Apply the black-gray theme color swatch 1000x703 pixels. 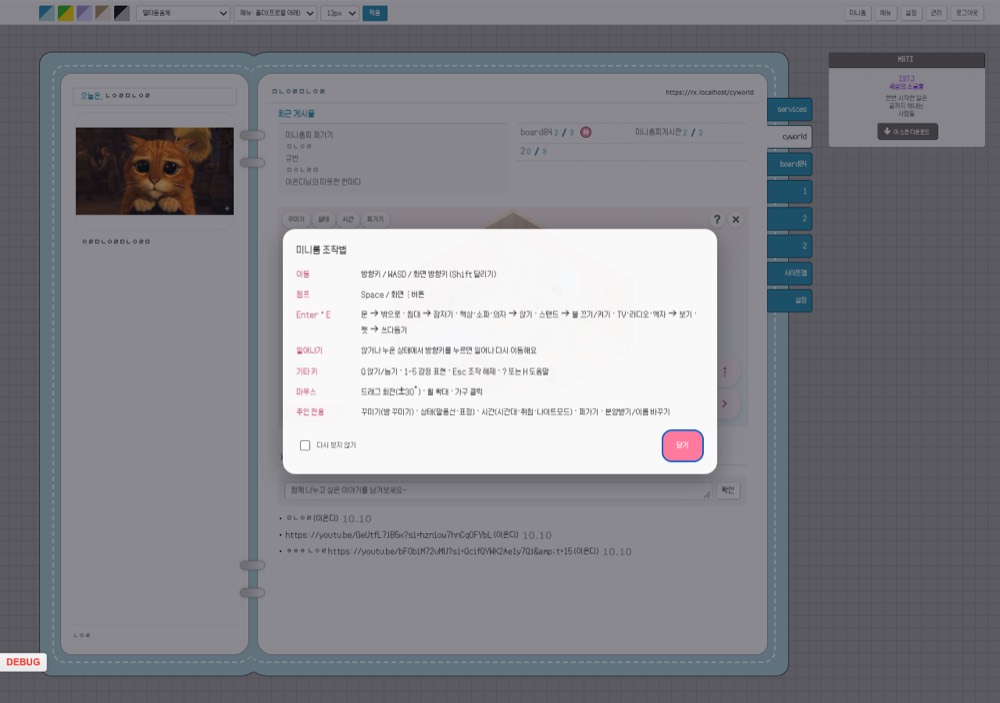pyautogui.click(x=122, y=13)
